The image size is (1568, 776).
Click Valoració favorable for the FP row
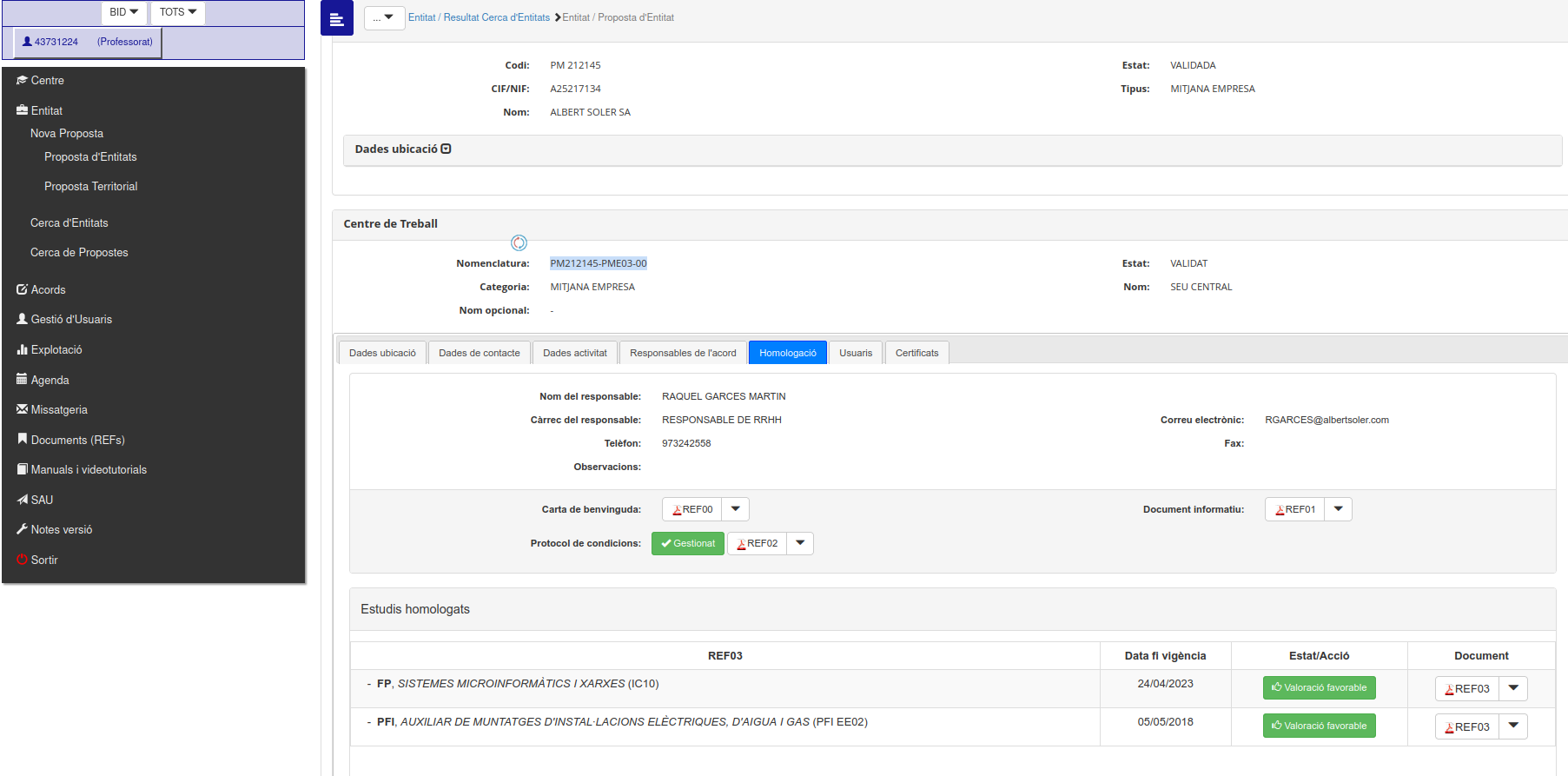tap(1319, 687)
